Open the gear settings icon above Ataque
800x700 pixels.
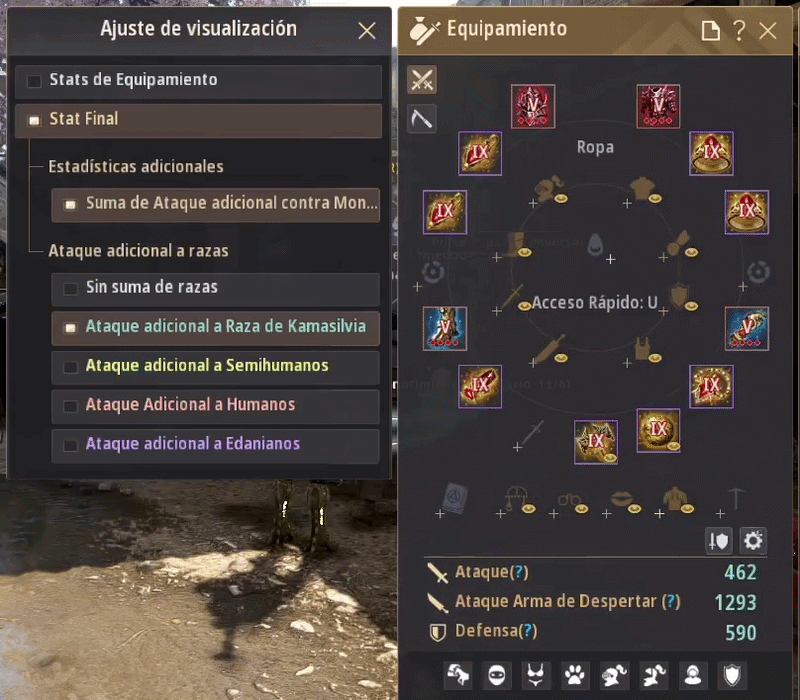click(753, 541)
